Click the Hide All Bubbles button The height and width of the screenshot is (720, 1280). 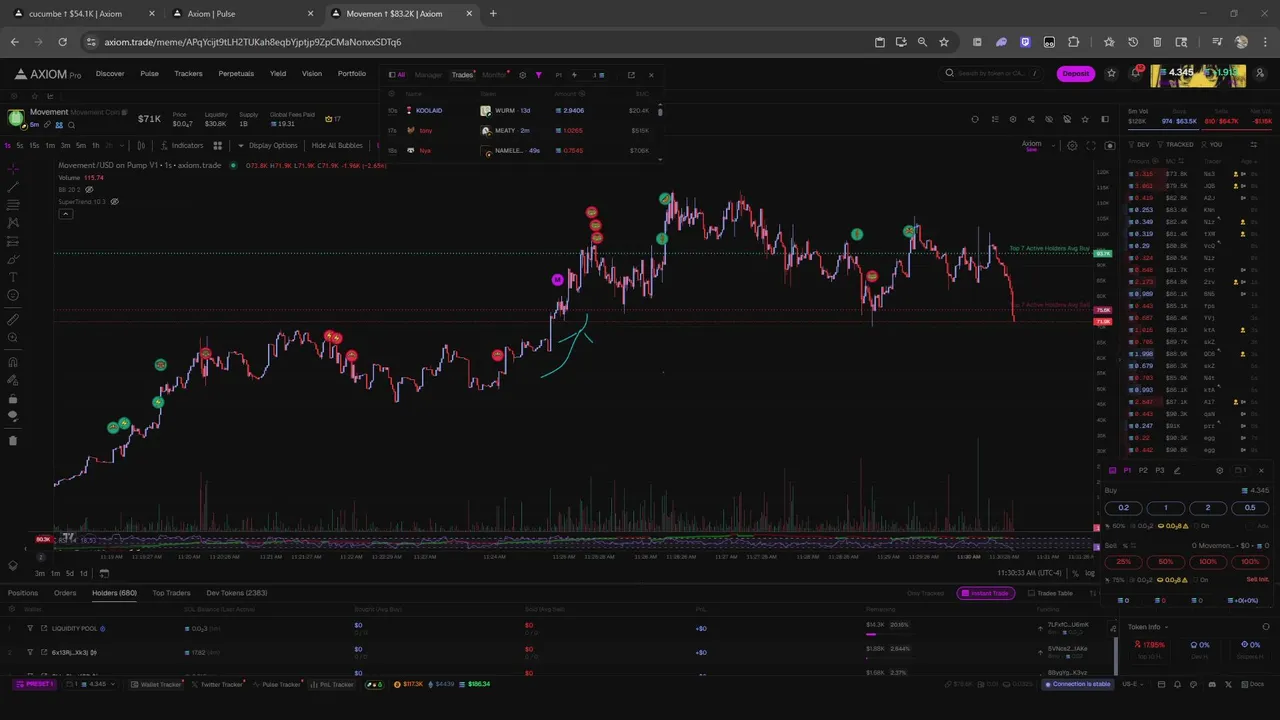click(x=337, y=145)
